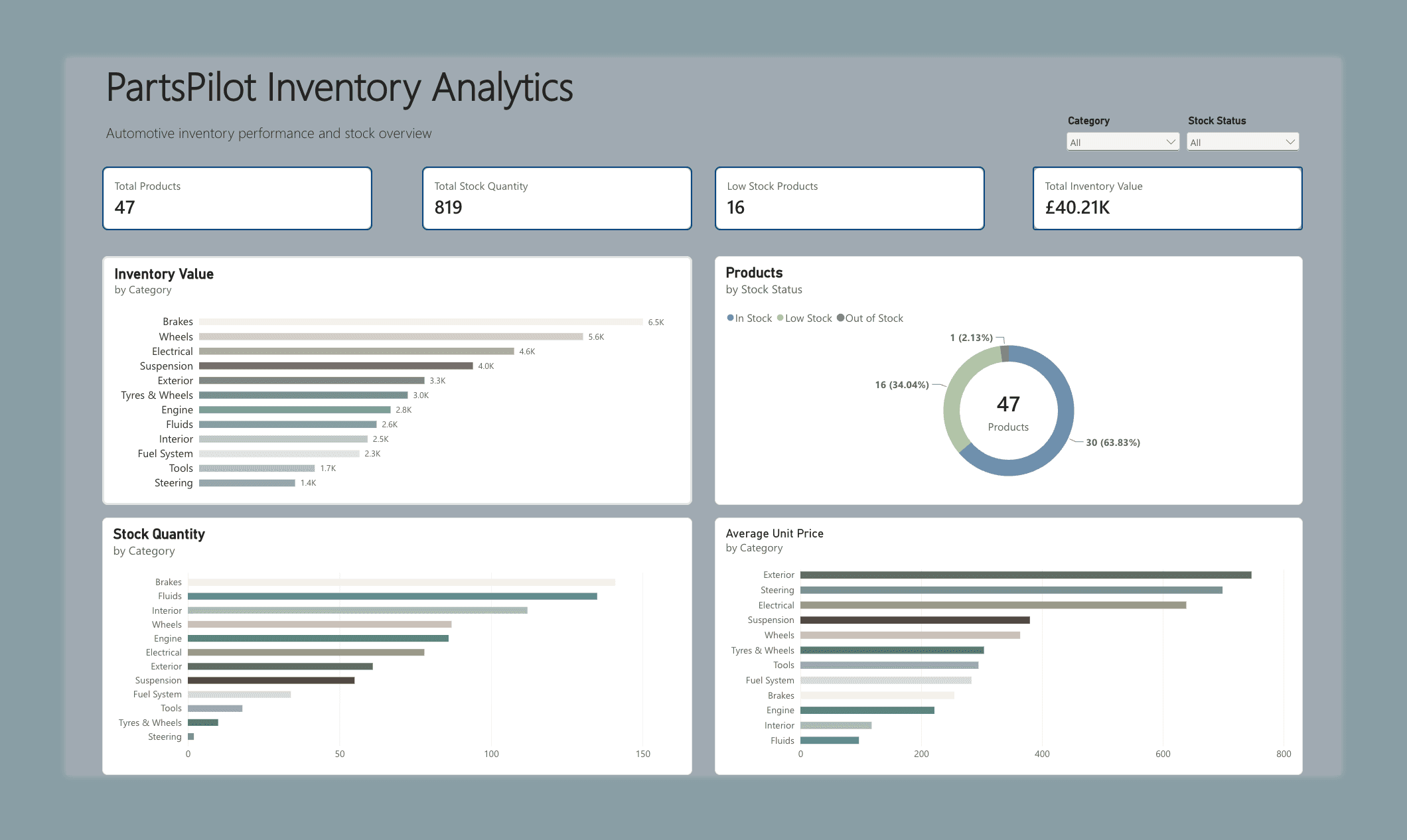Open the Stock Status filter dropdown
Image resolution: width=1407 pixels, height=840 pixels.
point(1242,142)
